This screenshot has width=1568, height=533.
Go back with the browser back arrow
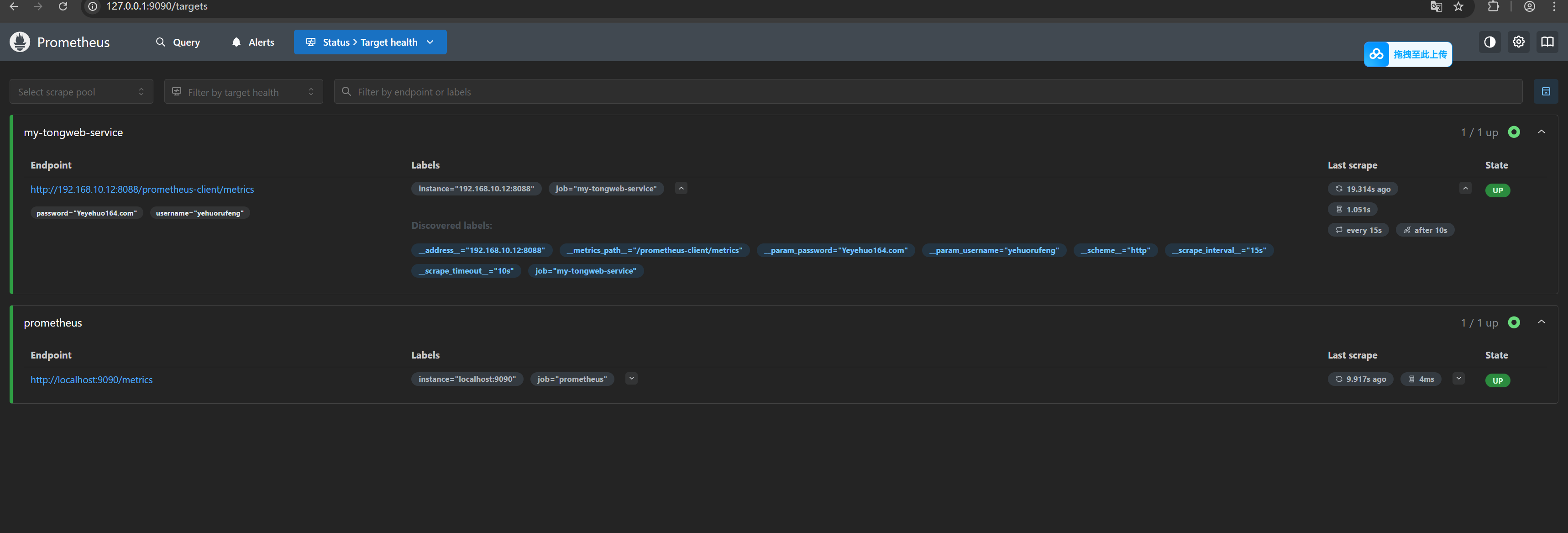pyautogui.click(x=14, y=7)
